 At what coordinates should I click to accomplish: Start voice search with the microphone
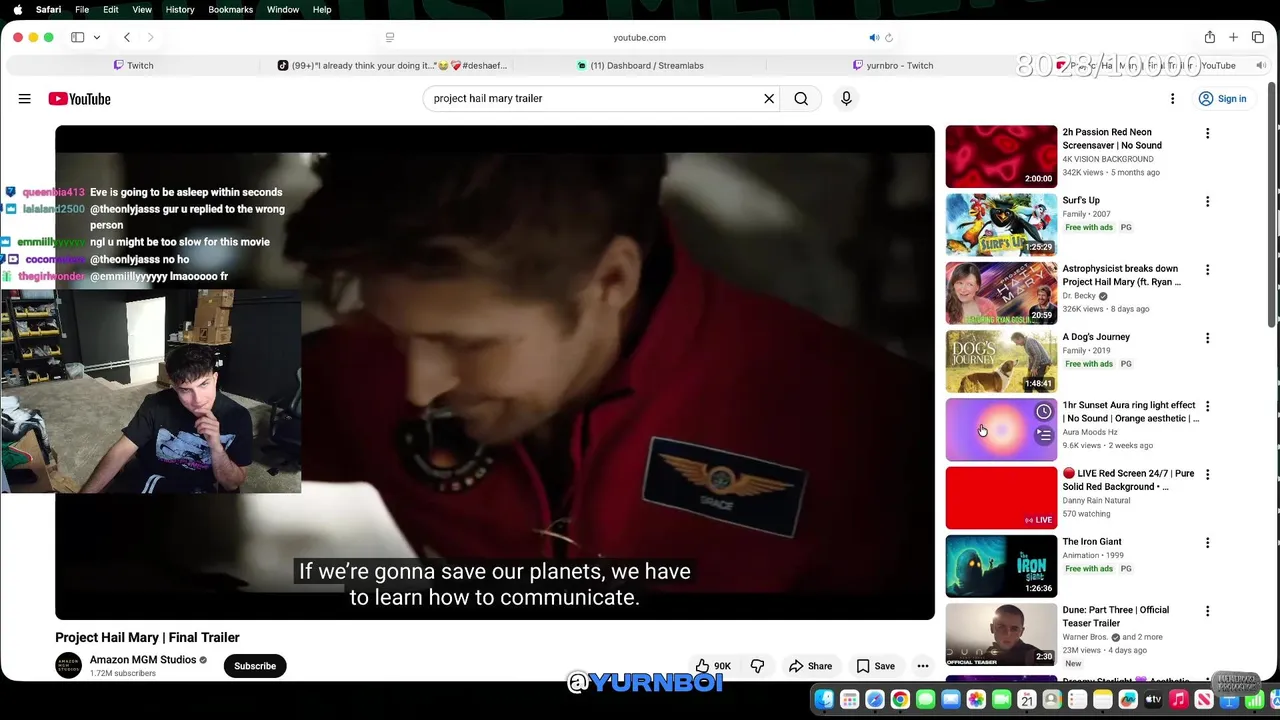[x=846, y=99]
